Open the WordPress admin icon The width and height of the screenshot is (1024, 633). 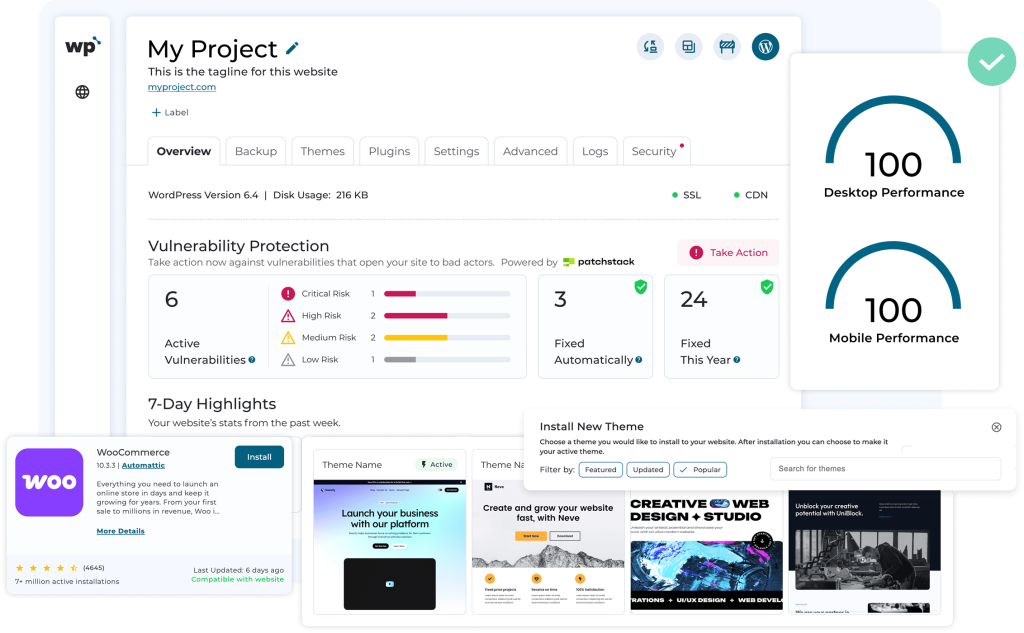765,46
